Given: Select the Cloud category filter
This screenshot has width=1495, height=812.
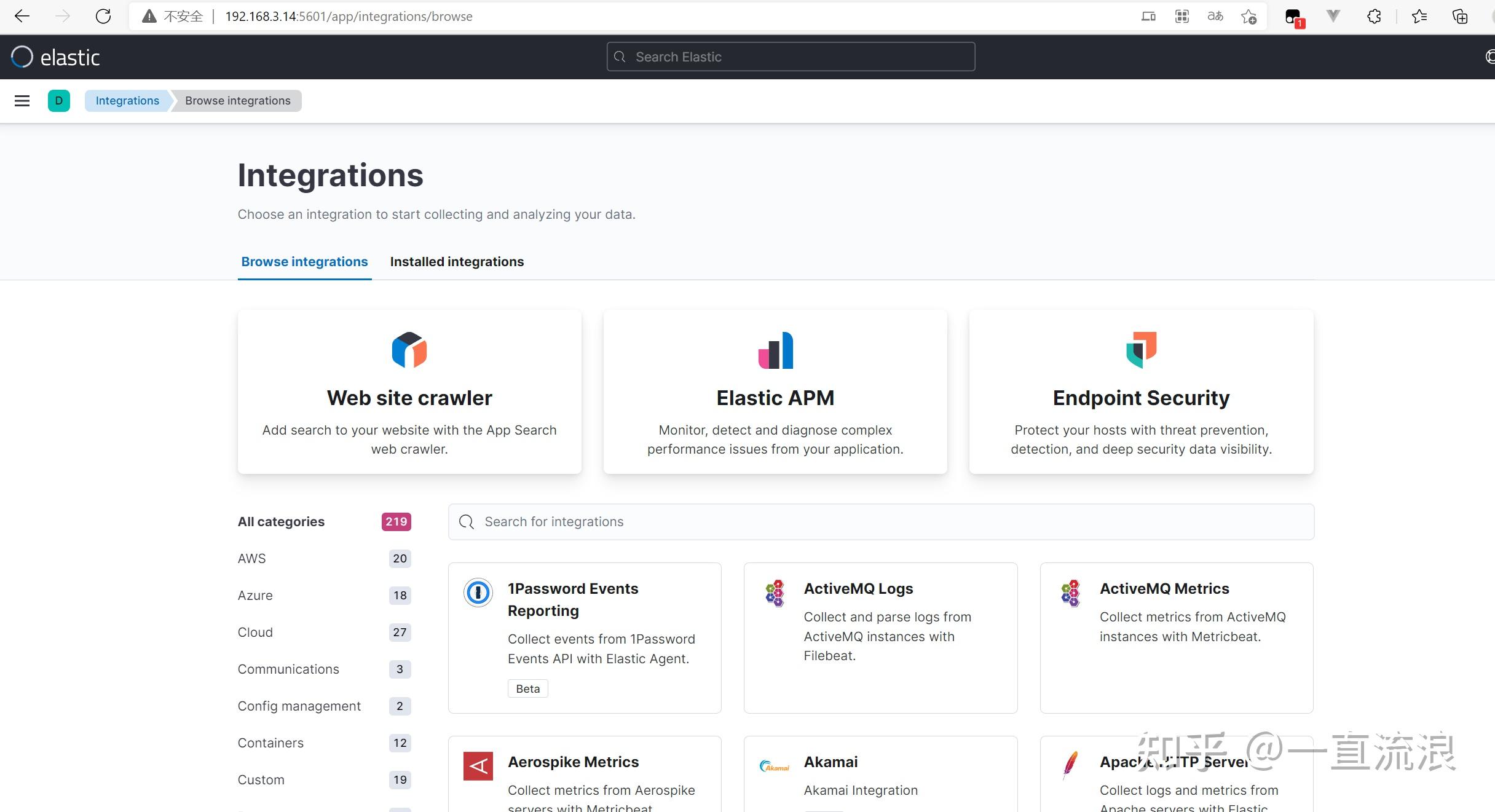Looking at the screenshot, I should tap(255, 633).
